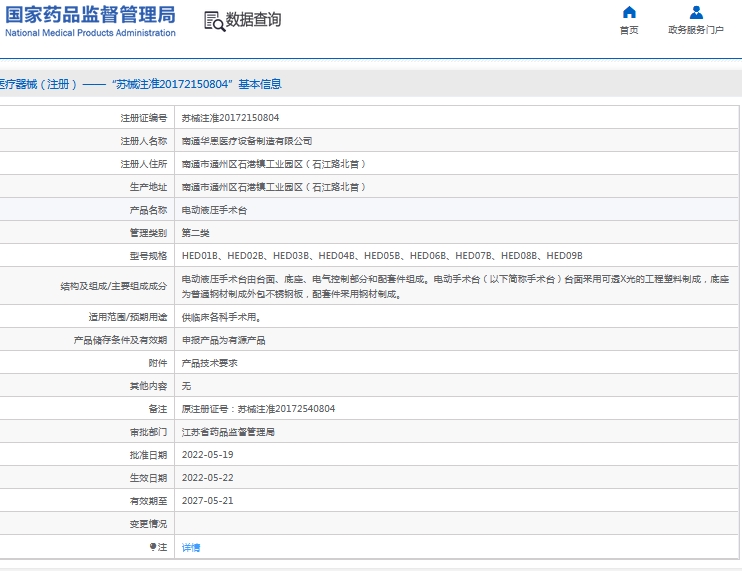This screenshot has height=571, width=742.
Task: Click the 附件 label
Action: (x=158, y=363)
